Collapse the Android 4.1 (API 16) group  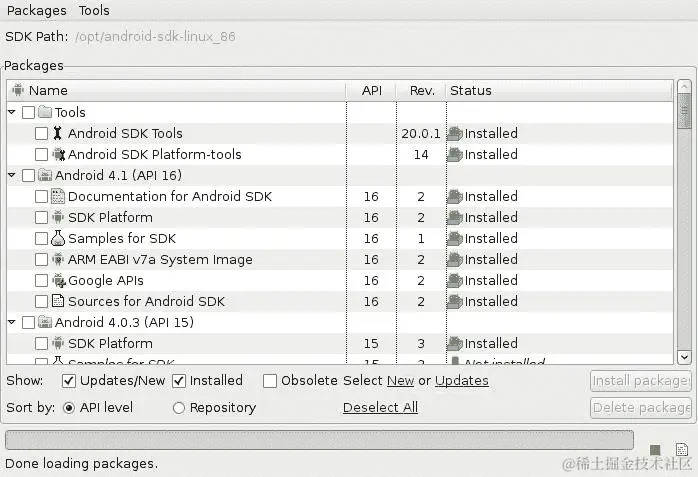pyautogui.click(x=12, y=176)
